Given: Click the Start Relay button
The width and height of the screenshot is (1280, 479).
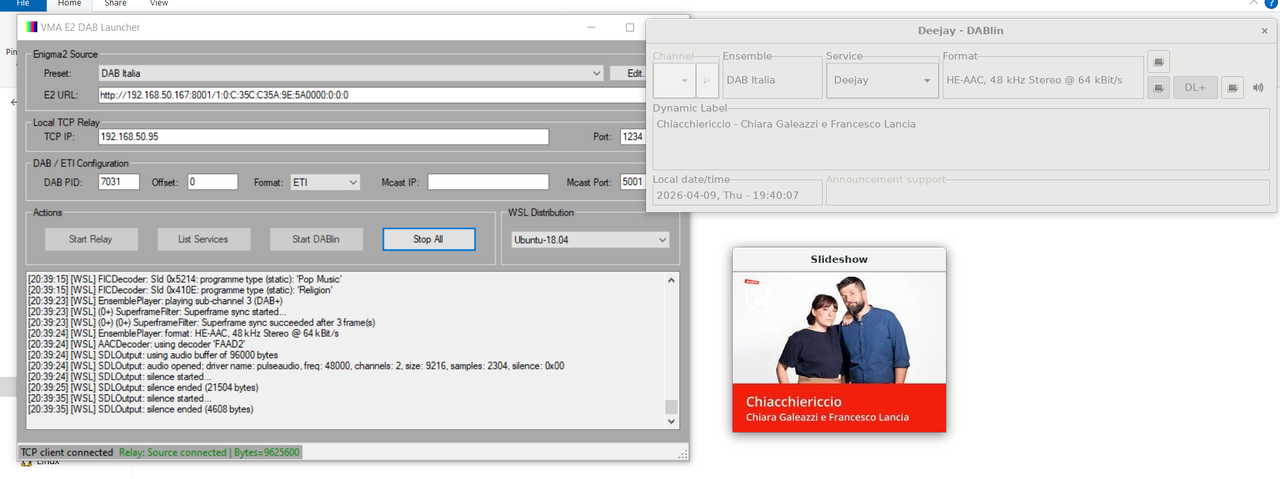Looking at the screenshot, I should [90, 239].
